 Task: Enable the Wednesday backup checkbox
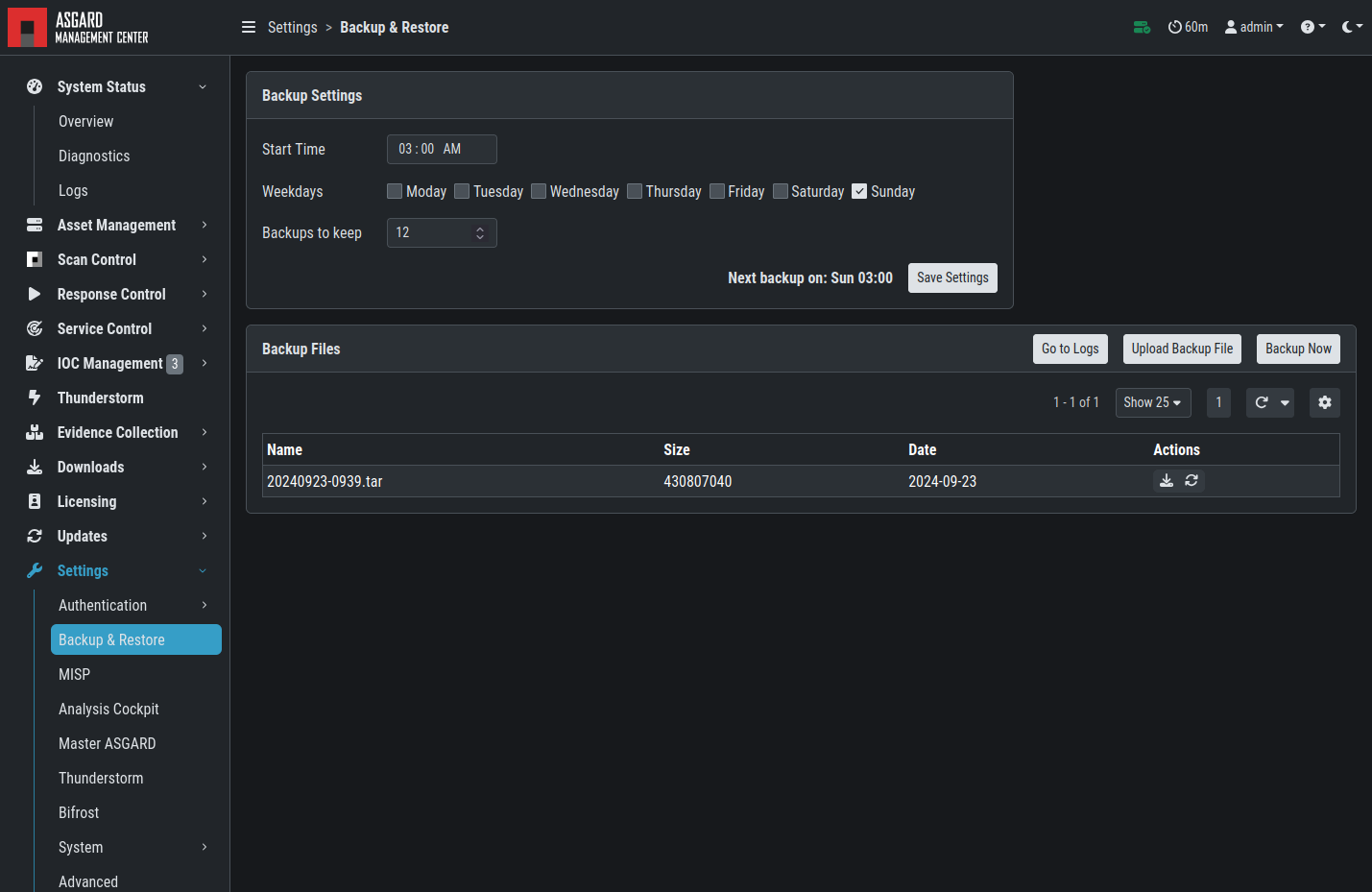tap(539, 191)
